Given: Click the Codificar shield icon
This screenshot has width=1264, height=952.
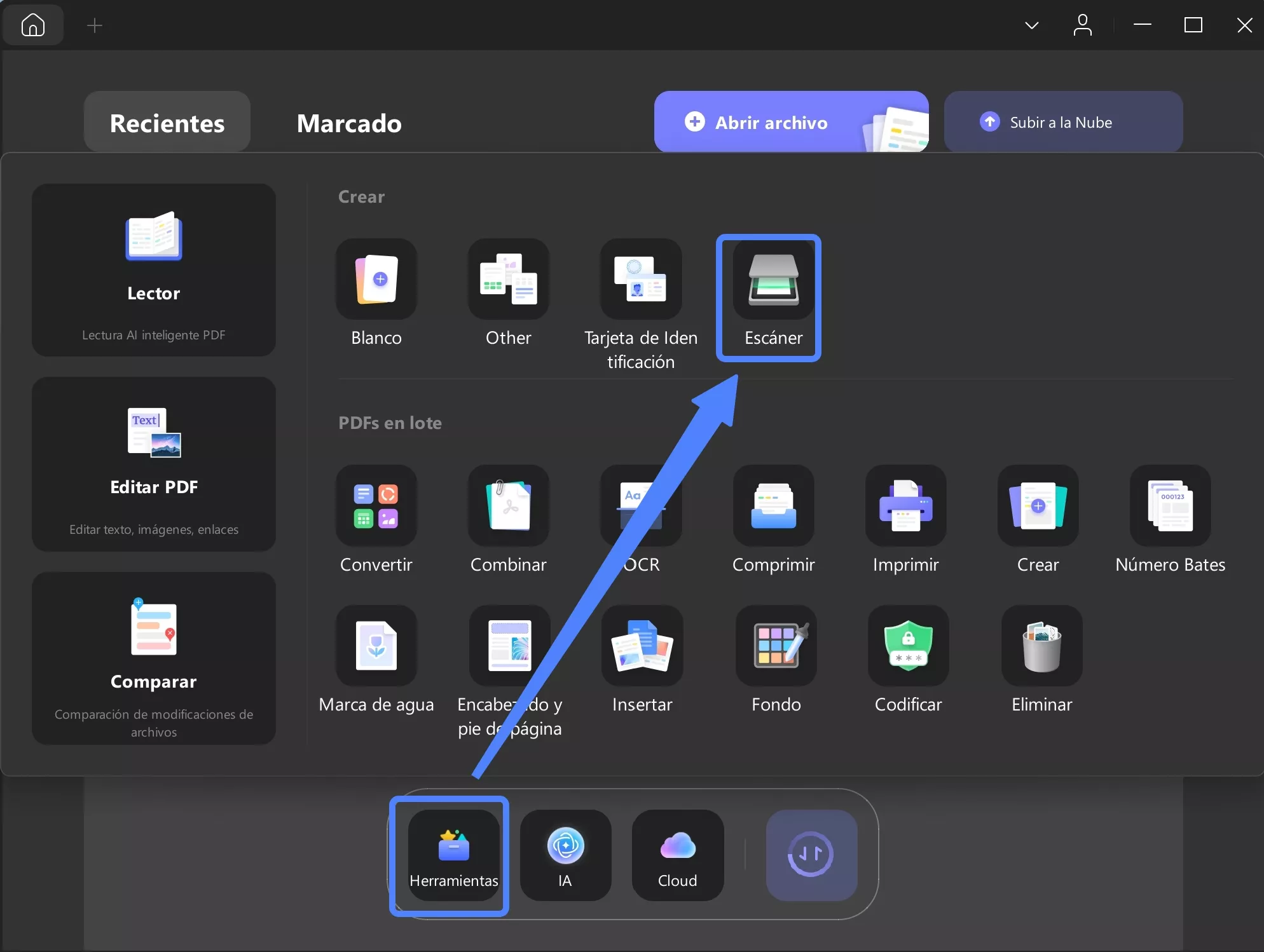Looking at the screenshot, I should pos(908,646).
